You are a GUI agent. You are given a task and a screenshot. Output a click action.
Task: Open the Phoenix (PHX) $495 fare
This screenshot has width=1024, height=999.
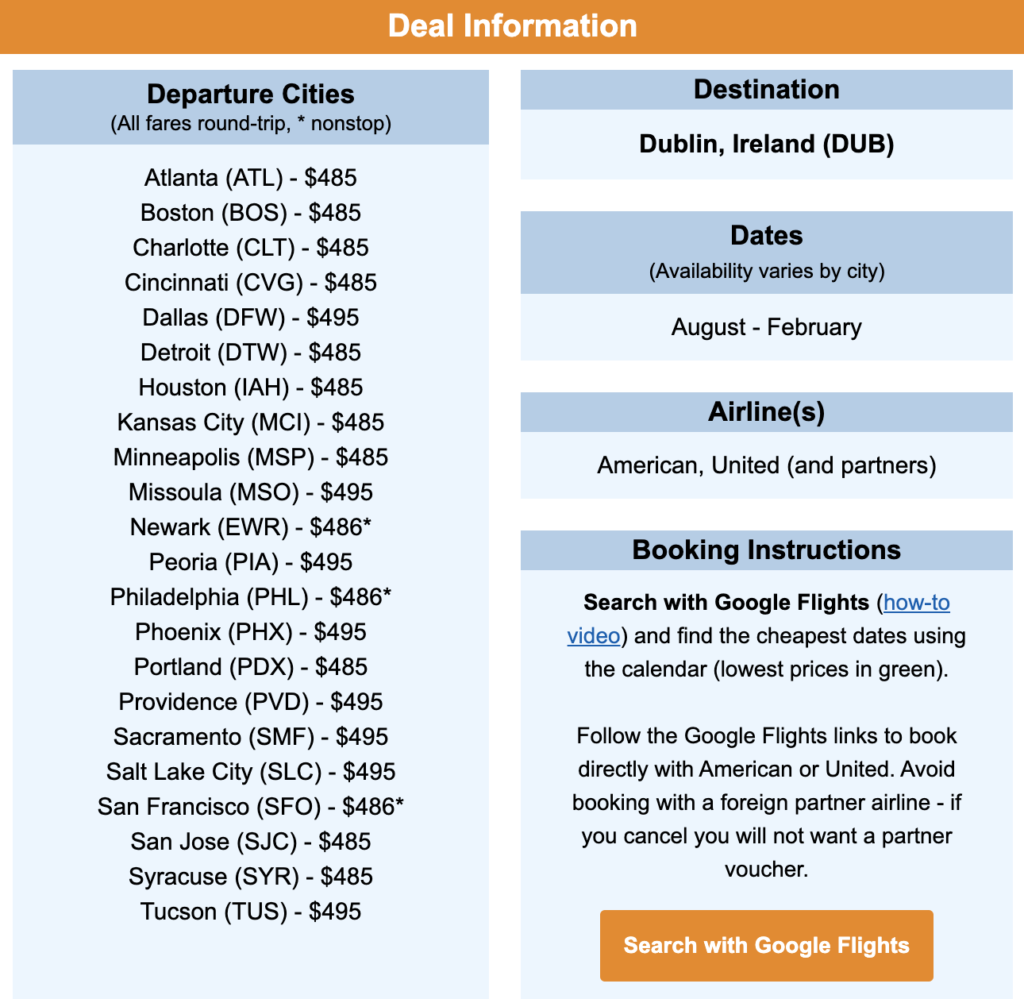pos(249,632)
